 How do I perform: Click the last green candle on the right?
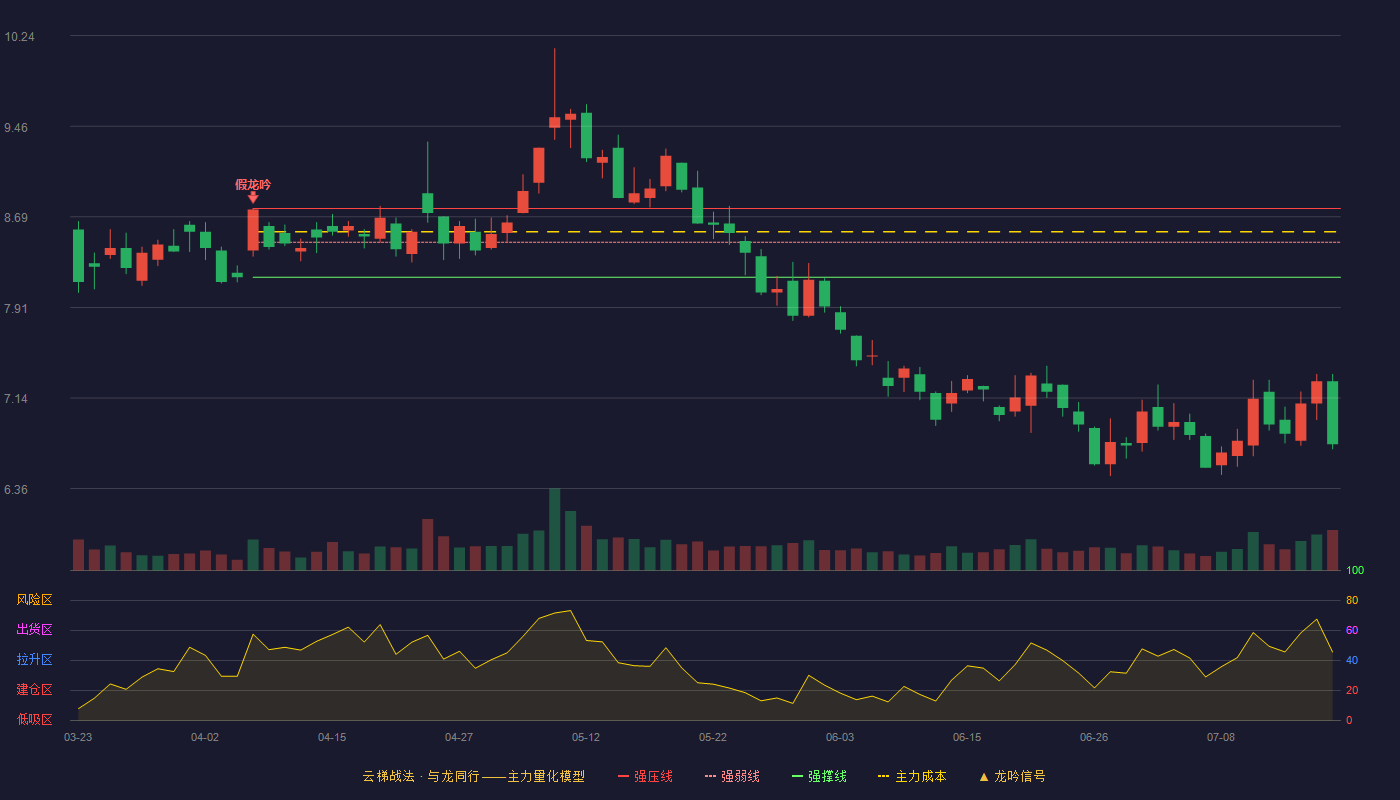[1332, 412]
